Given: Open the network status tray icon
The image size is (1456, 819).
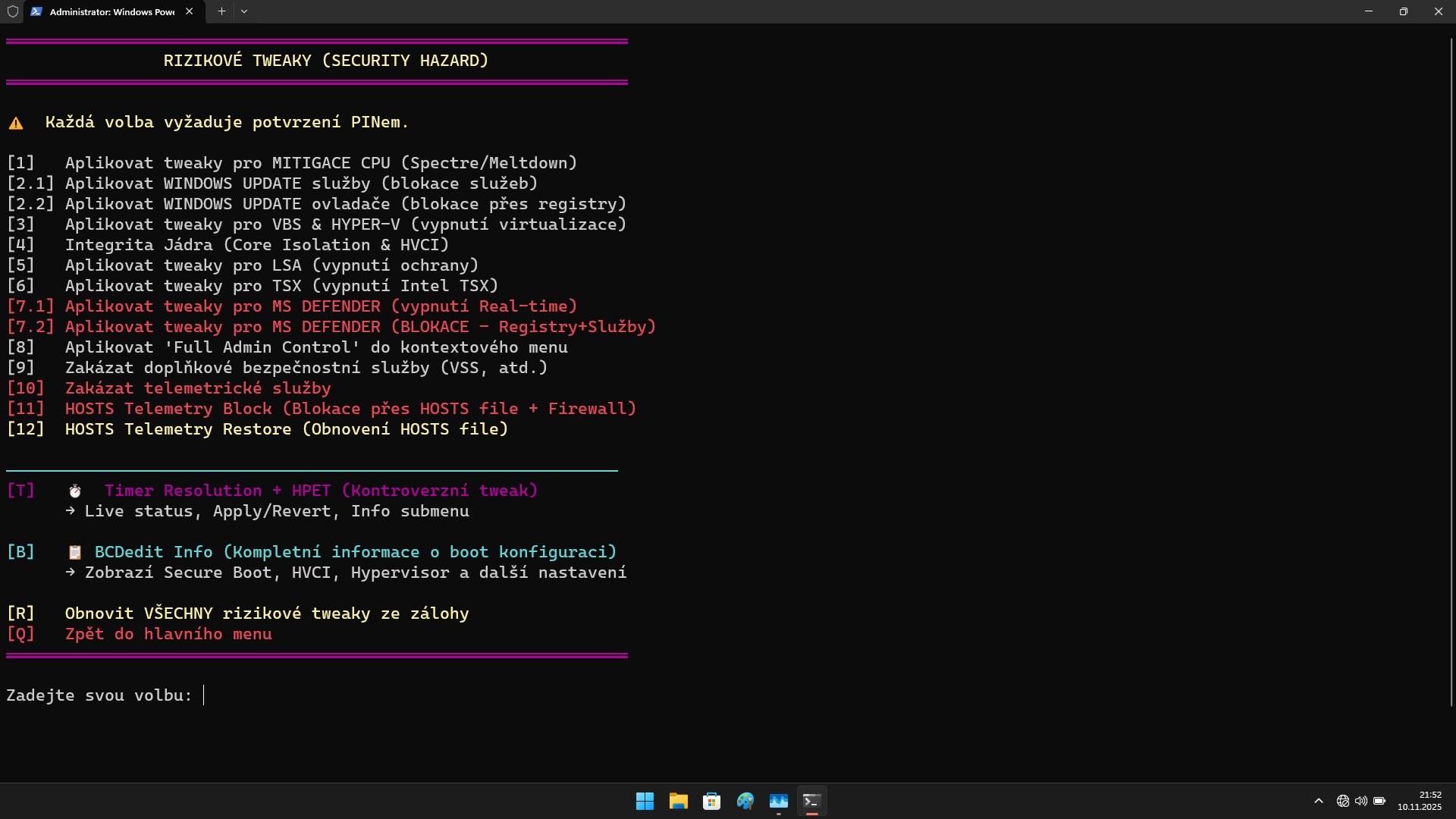Looking at the screenshot, I should tap(1342, 801).
